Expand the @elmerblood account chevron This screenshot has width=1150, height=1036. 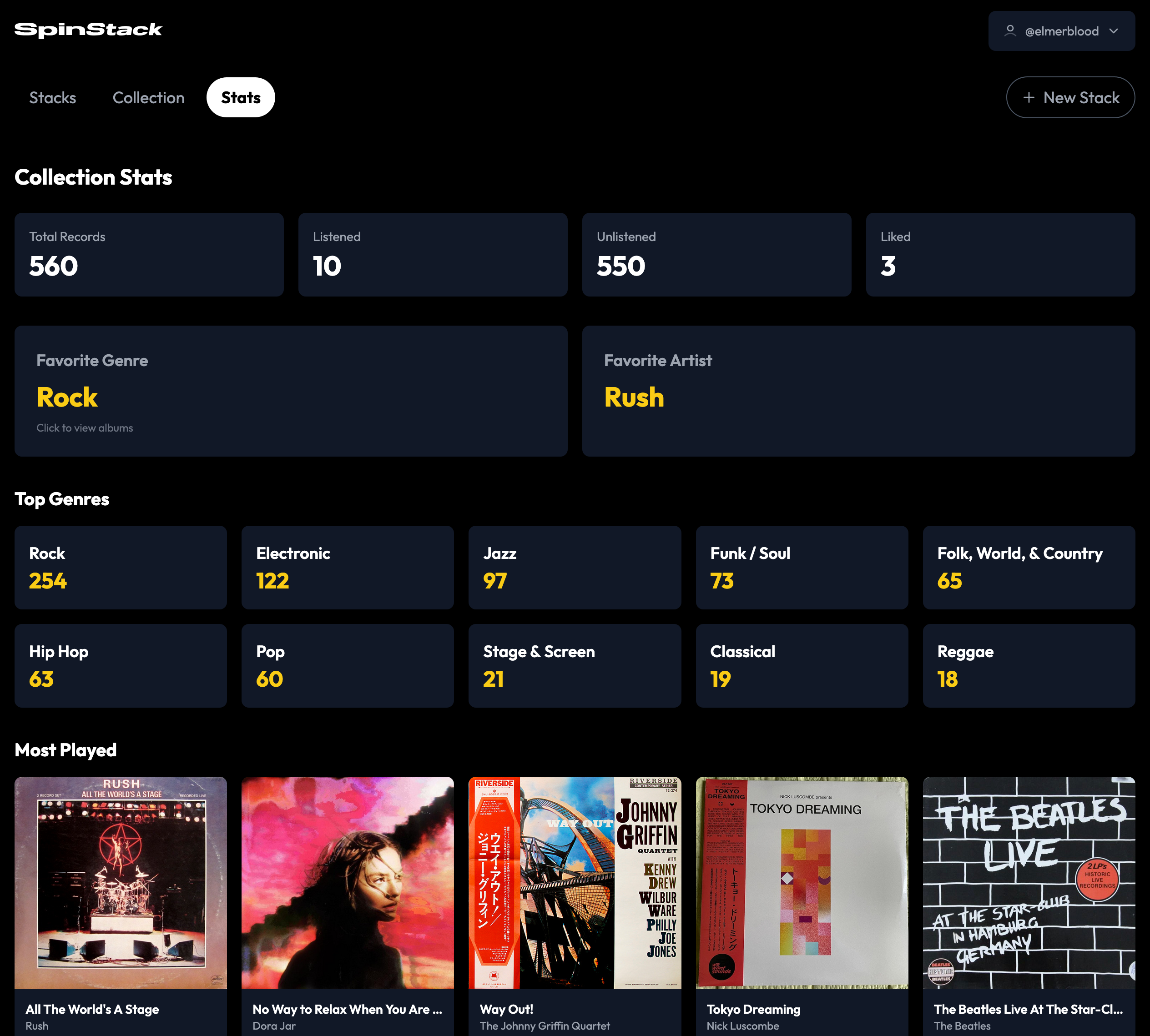click(1114, 31)
